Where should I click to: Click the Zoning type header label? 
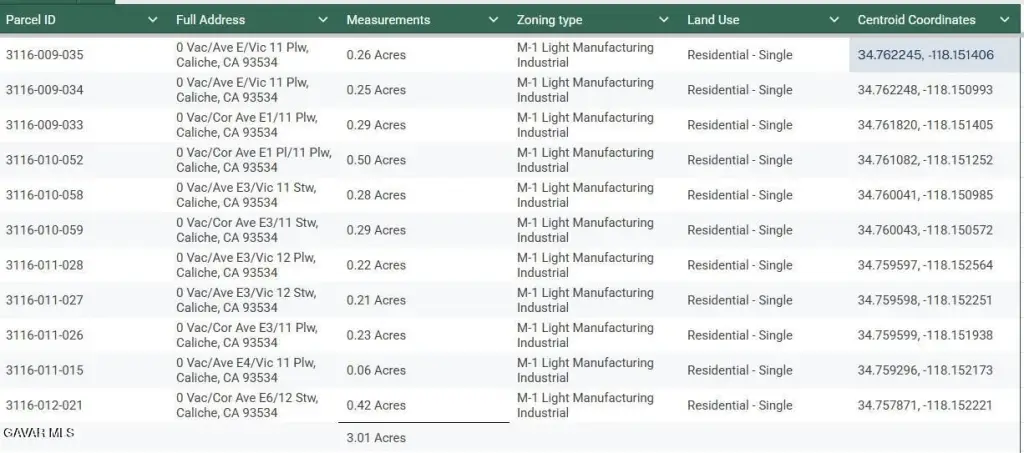tap(549, 20)
